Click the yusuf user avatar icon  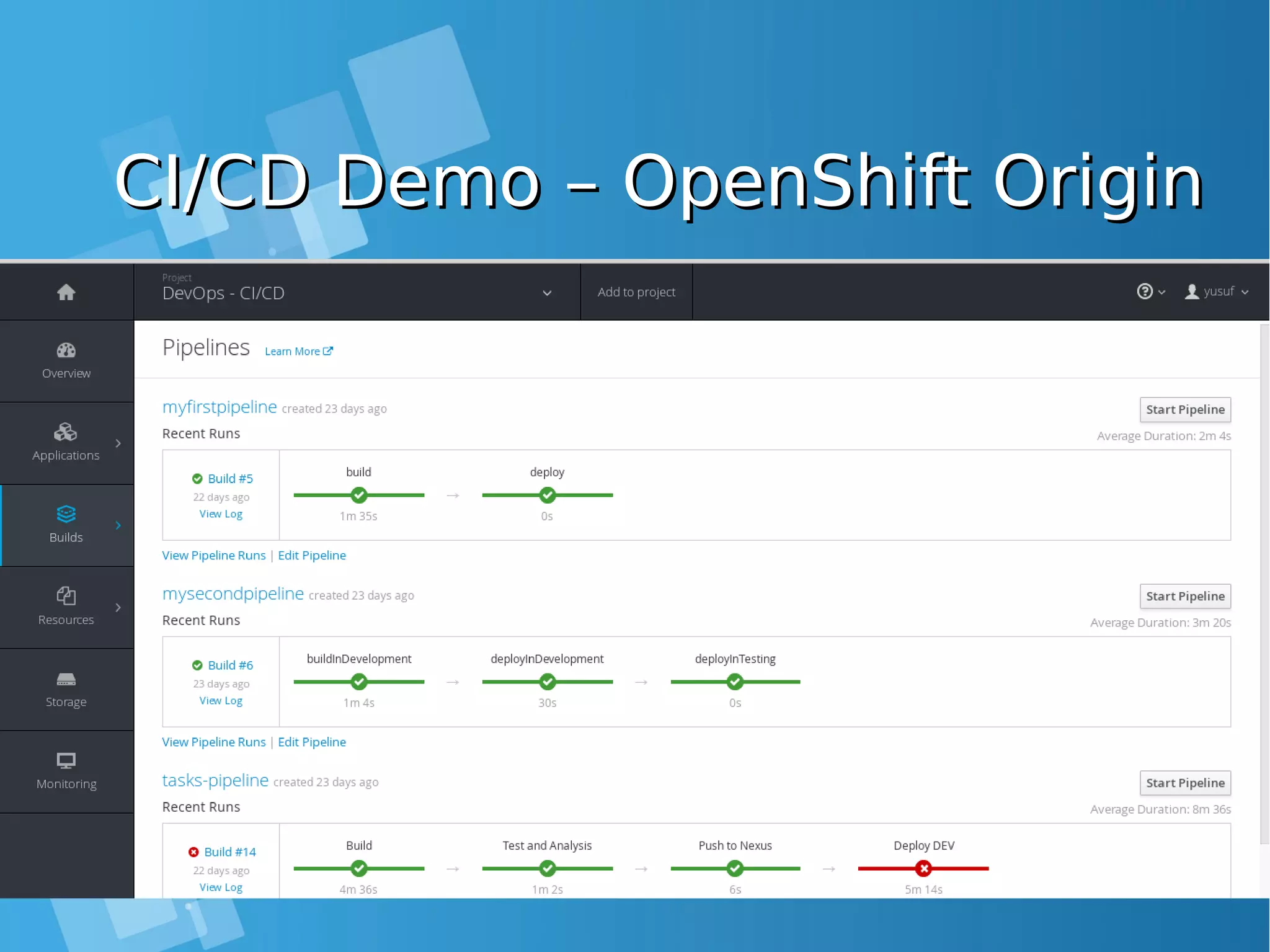click(1192, 291)
